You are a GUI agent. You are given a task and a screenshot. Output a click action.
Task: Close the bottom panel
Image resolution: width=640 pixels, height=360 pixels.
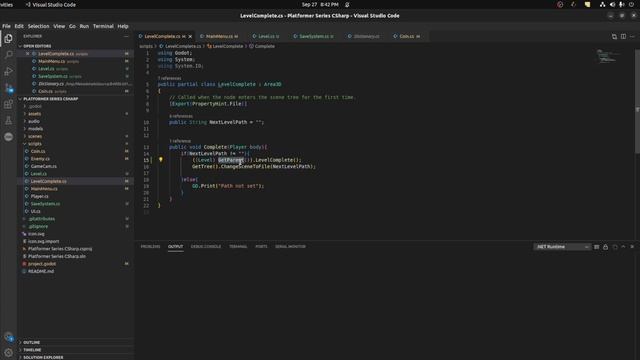(632, 247)
